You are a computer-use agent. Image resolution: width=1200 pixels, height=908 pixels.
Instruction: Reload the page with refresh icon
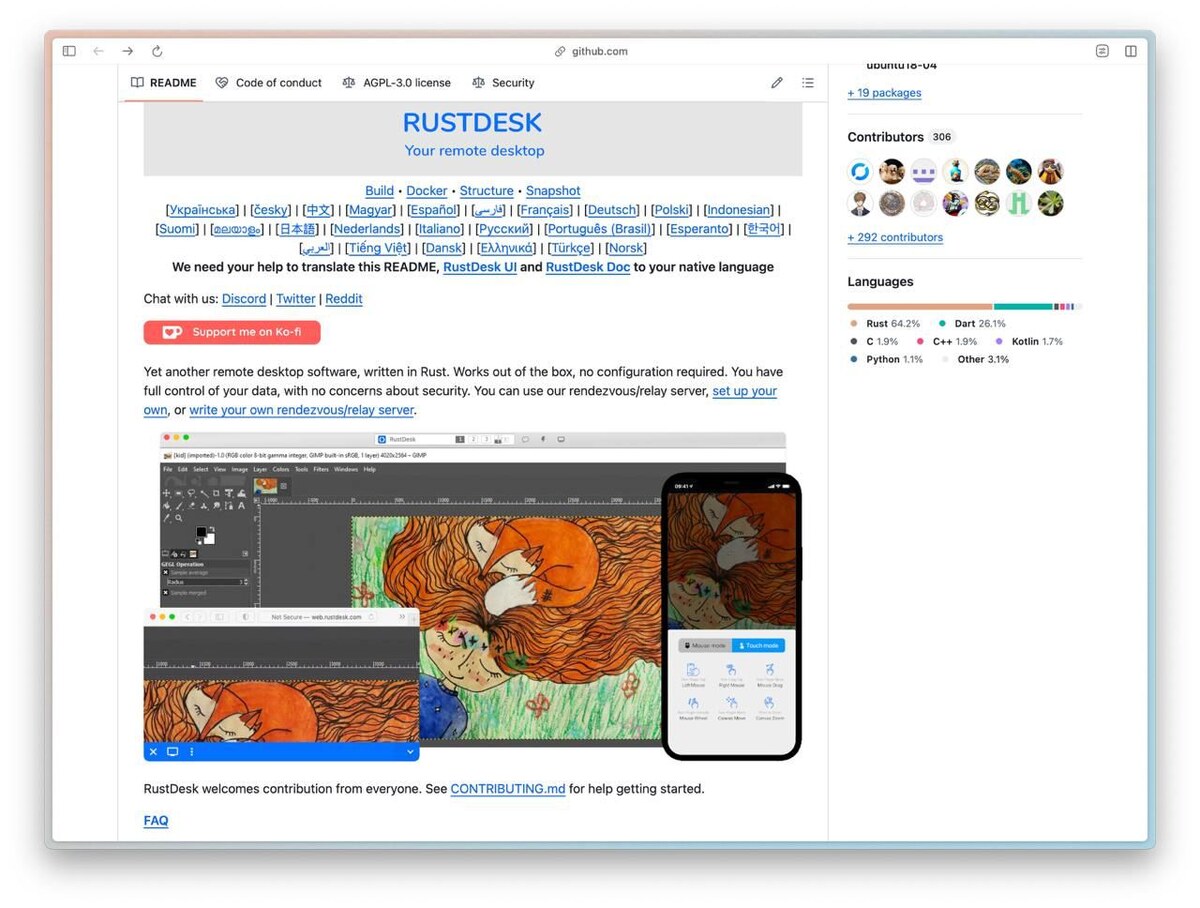click(157, 51)
